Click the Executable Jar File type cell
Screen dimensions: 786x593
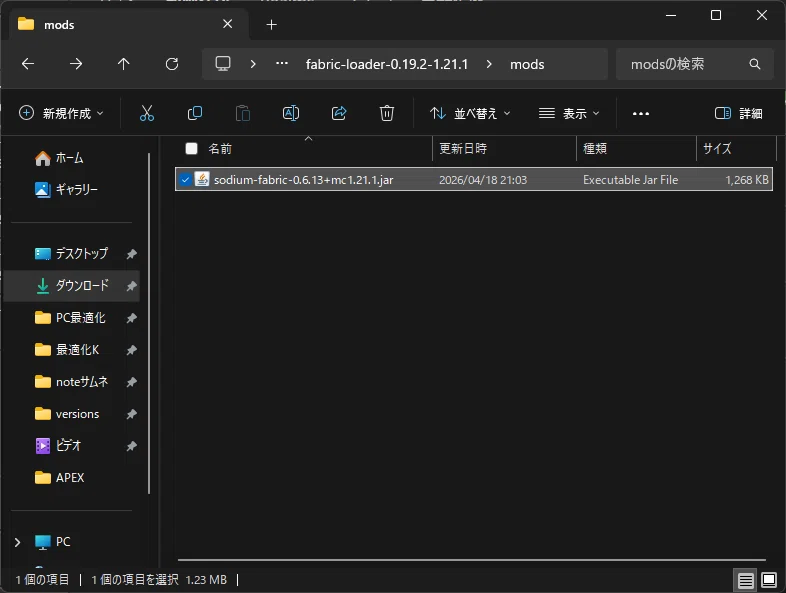tap(630, 180)
